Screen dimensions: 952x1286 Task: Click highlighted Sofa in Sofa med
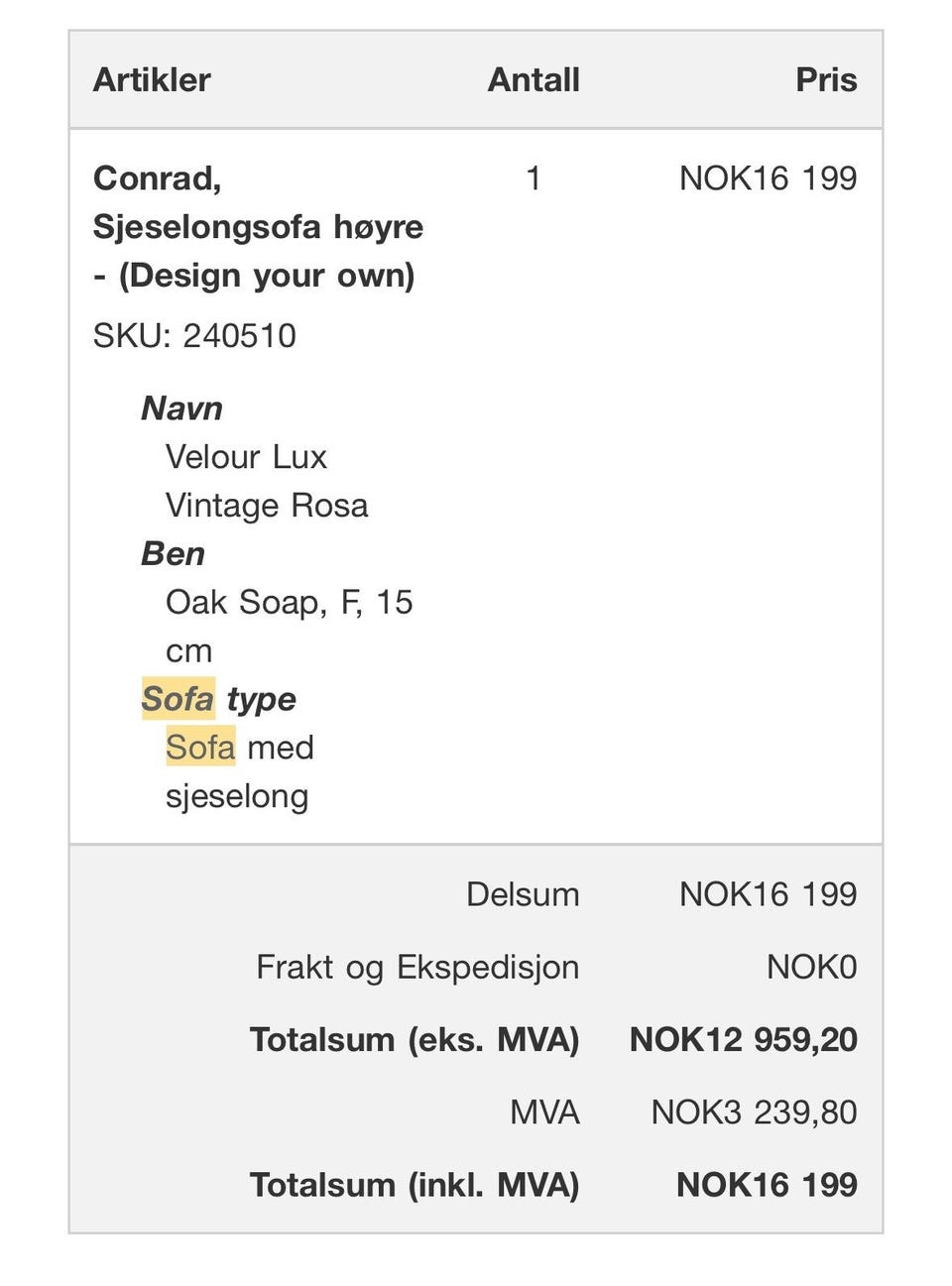(x=200, y=747)
